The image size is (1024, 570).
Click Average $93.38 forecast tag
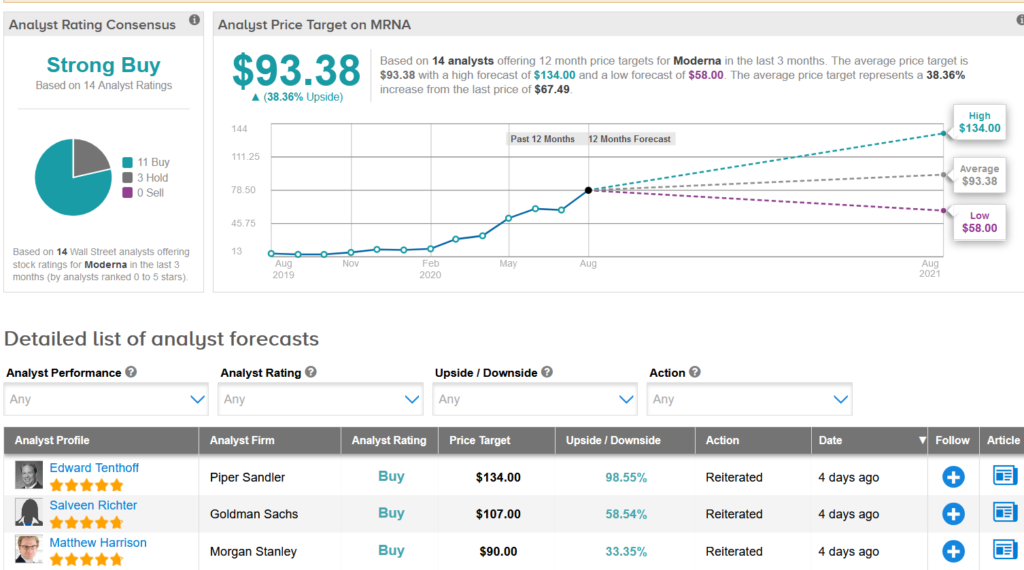(x=980, y=175)
